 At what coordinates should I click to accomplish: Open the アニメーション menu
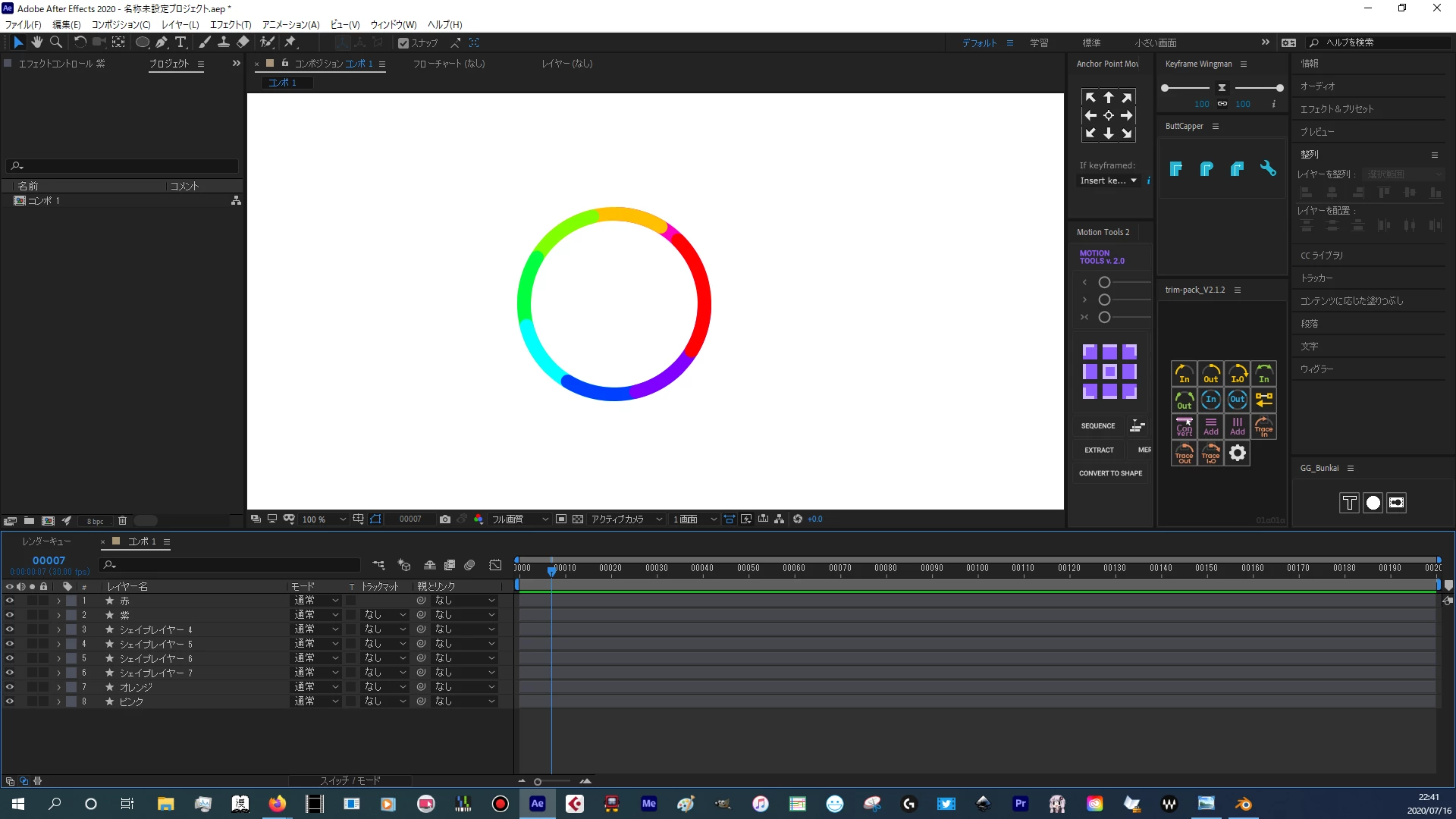pyautogui.click(x=290, y=24)
